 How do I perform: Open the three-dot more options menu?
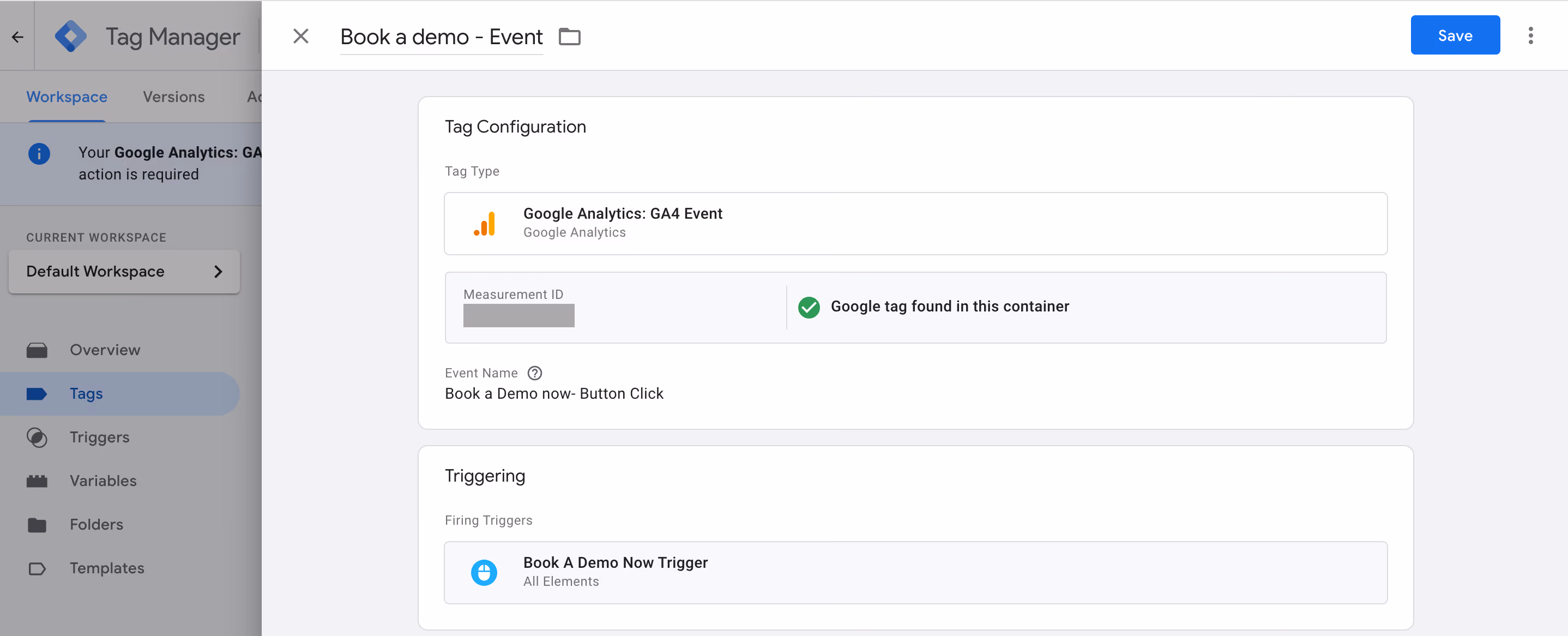1530,36
